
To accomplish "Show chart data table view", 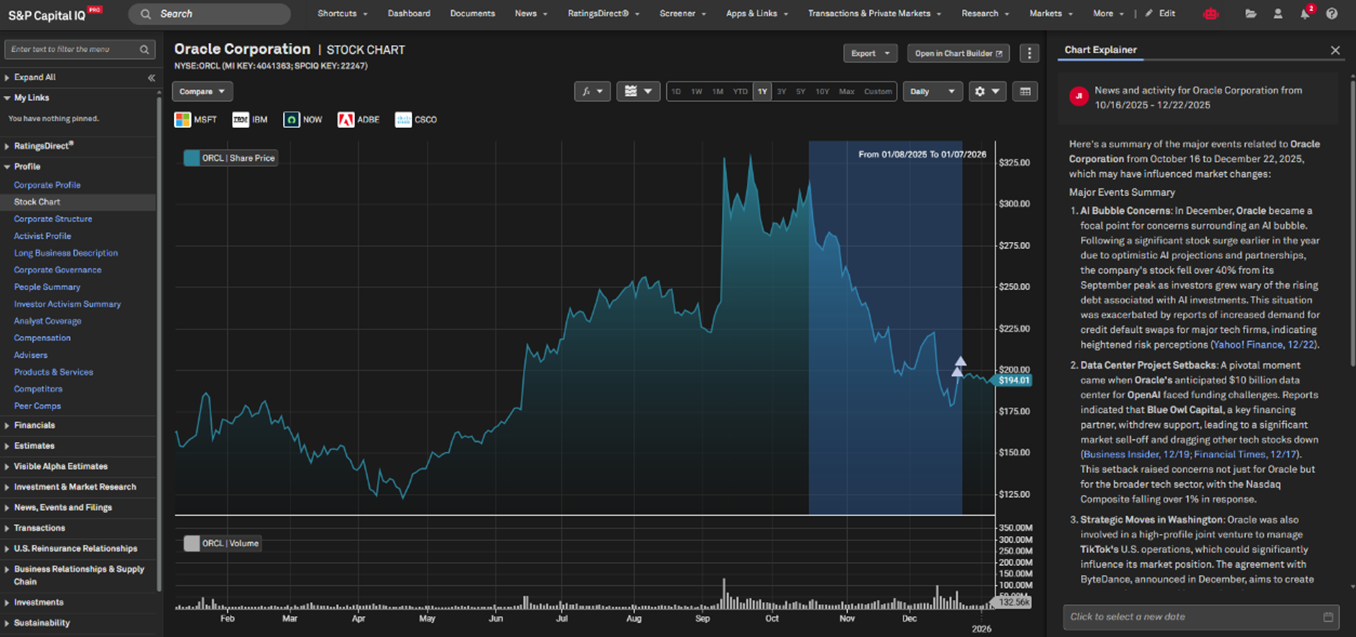I will click(x=1025, y=91).
